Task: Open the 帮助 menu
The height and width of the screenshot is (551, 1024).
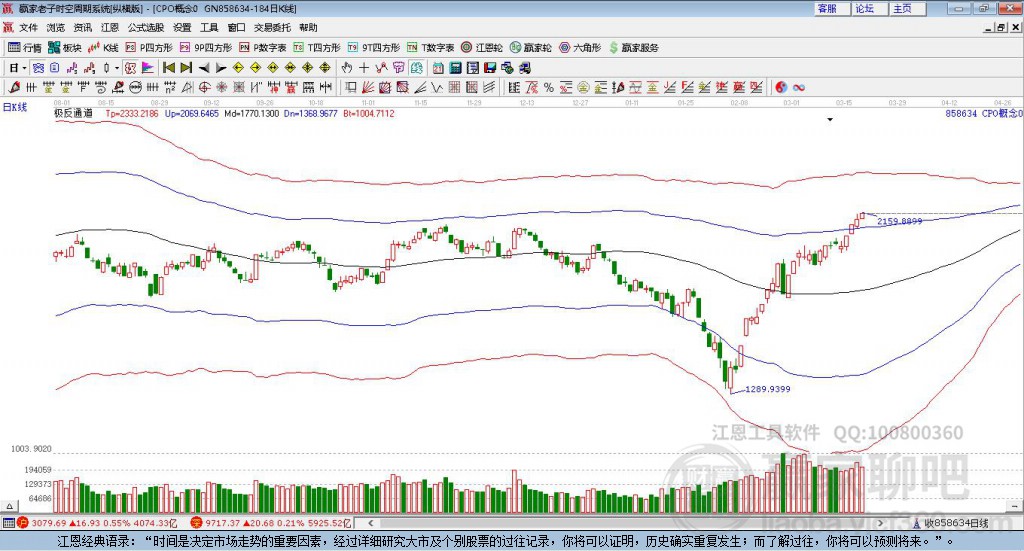Action: click(308, 27)
